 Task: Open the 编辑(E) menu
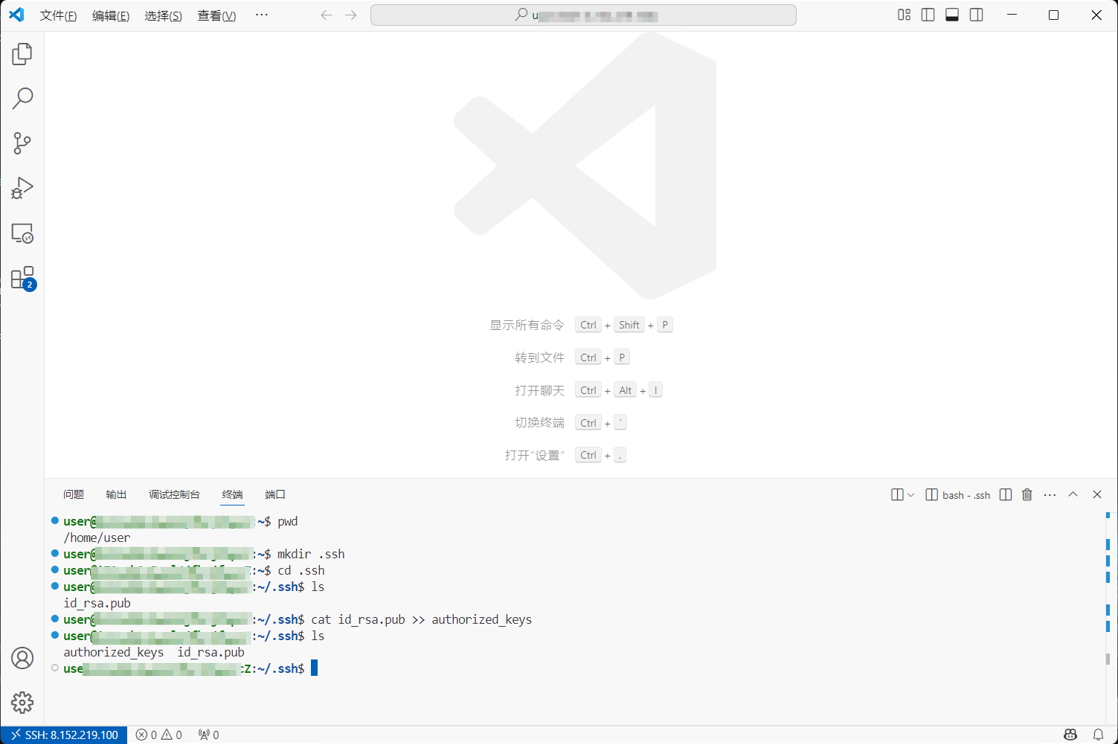tap(111, 16)
